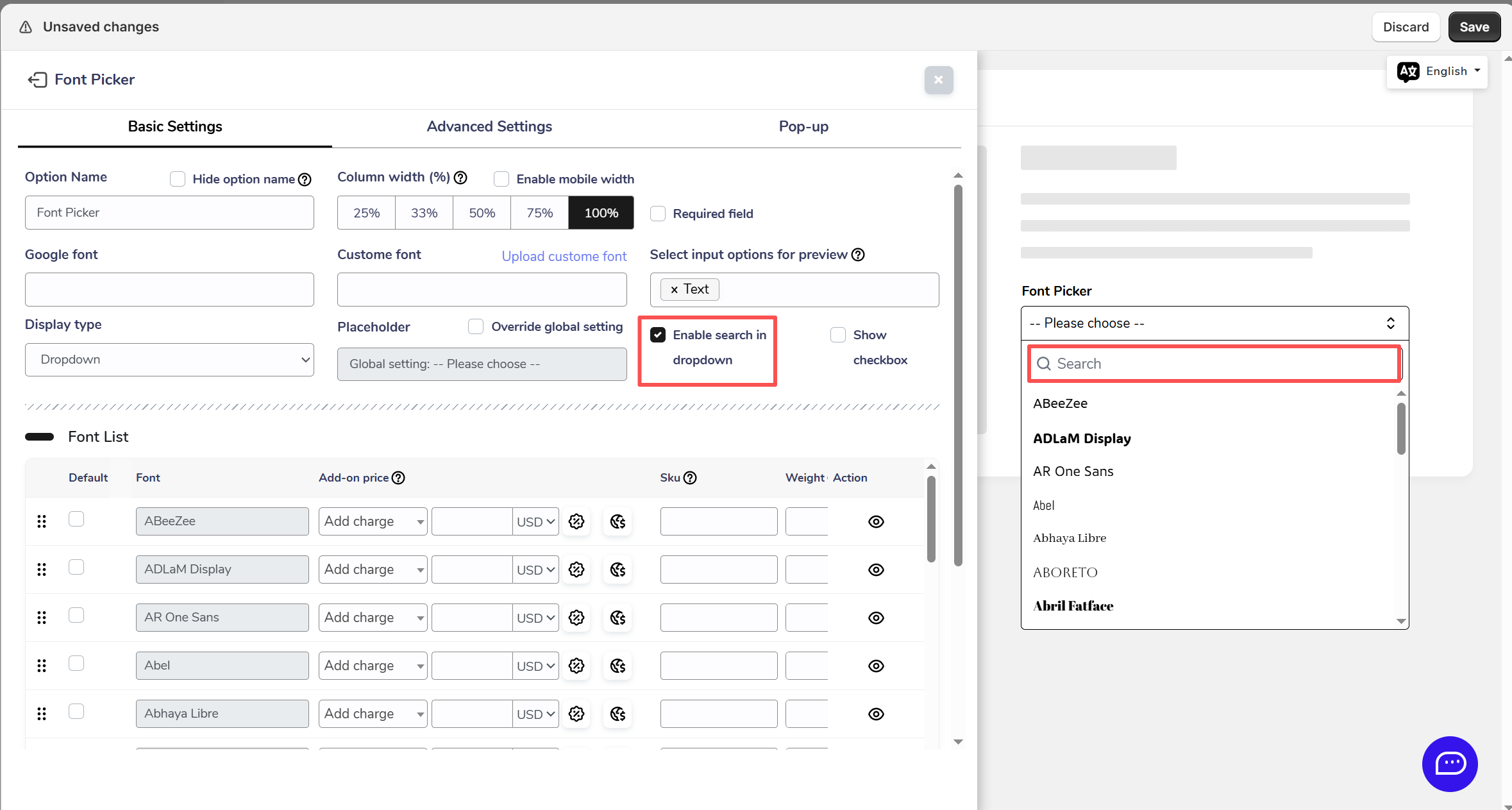The height and width of the screenshot is (810, 1512).
Task: Open price settings icon in ABeeZee row
Action: point(576,521)
